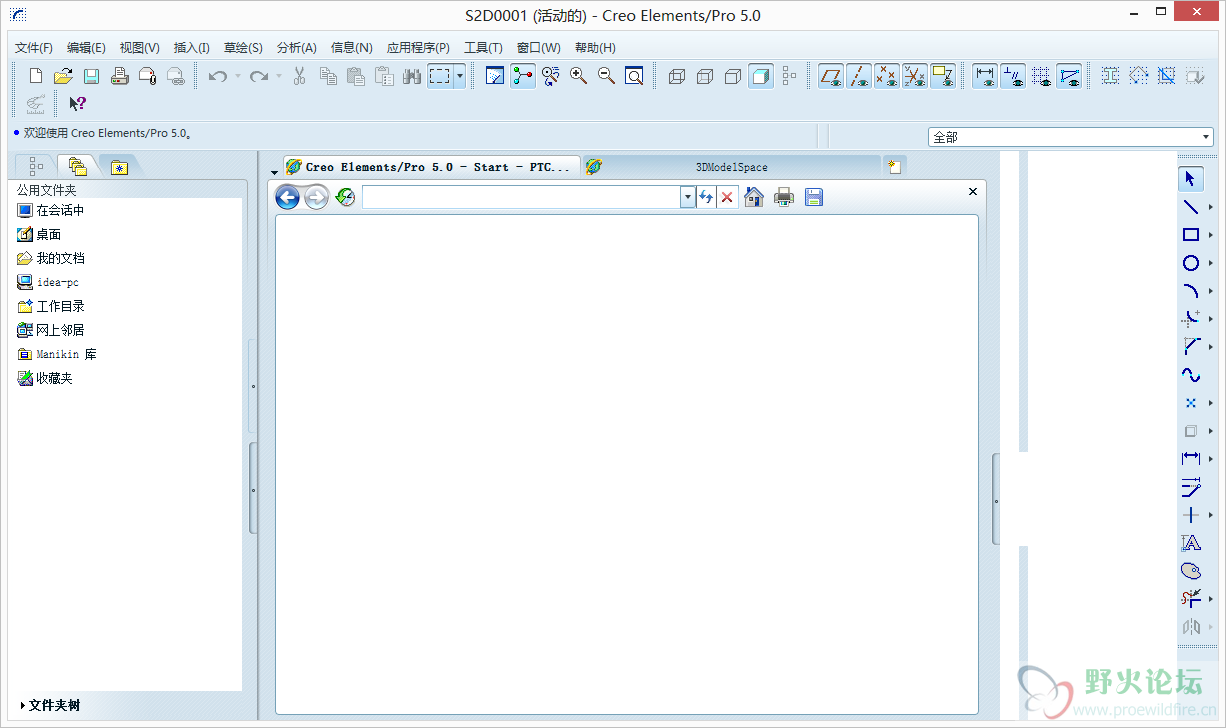Select the Rectangle sketch tool
The image size is (1226, 728).
1190,235
